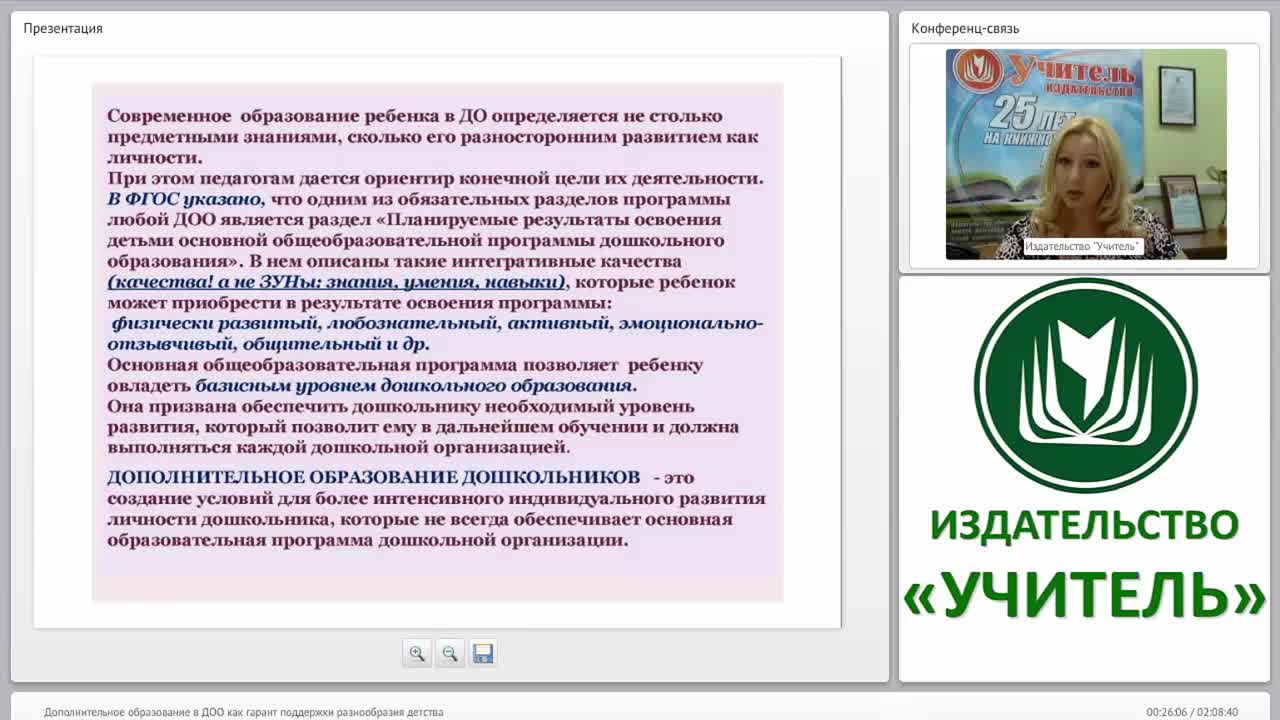Click the presenter webcam video
1280x720 pixels.
[1086, 154]
